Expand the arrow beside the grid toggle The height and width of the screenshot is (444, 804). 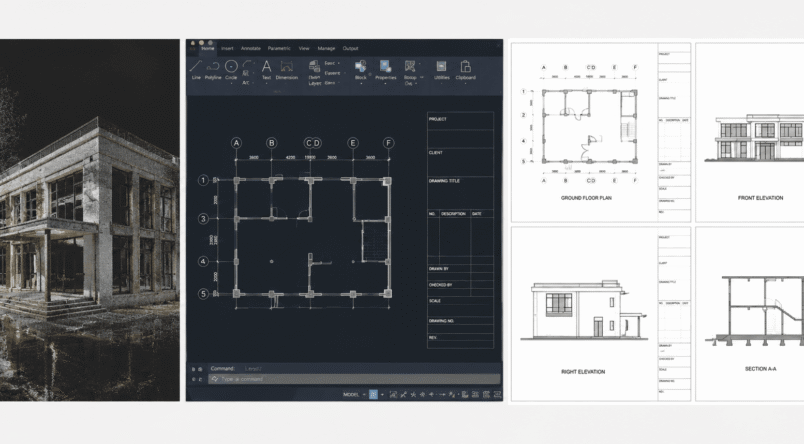coord(382,394)
